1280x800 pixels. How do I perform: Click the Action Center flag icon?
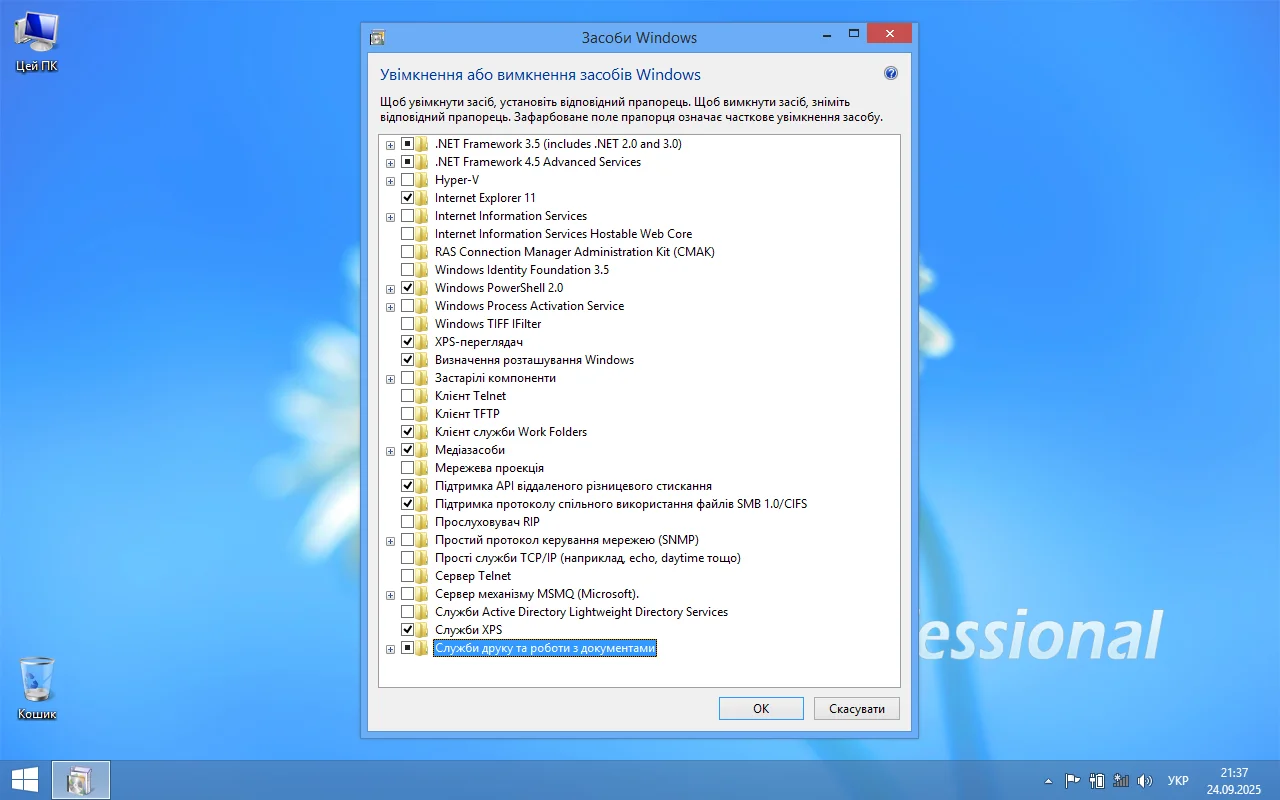1072,781
